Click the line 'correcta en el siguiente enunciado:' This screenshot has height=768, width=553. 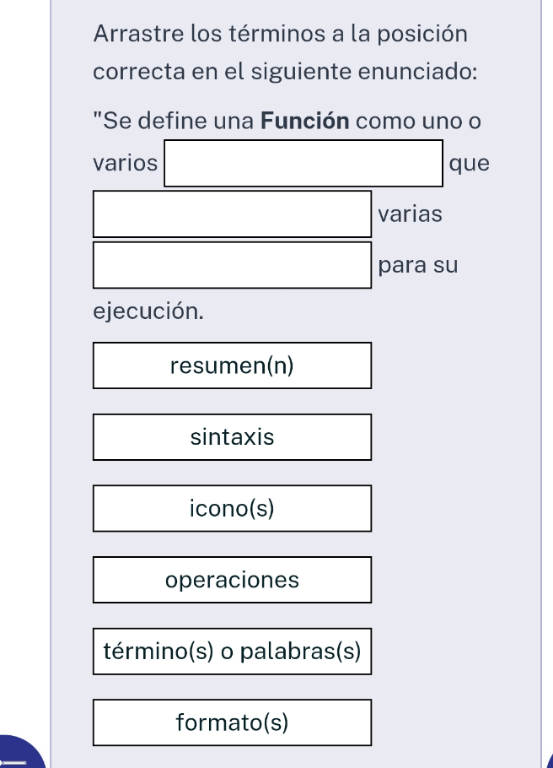[285, 72]
